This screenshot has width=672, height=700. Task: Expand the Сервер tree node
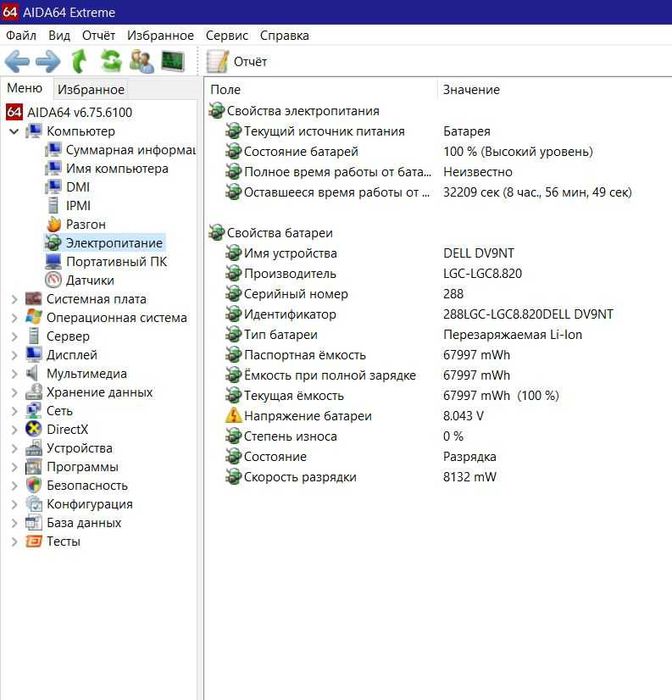coord(14,336)
